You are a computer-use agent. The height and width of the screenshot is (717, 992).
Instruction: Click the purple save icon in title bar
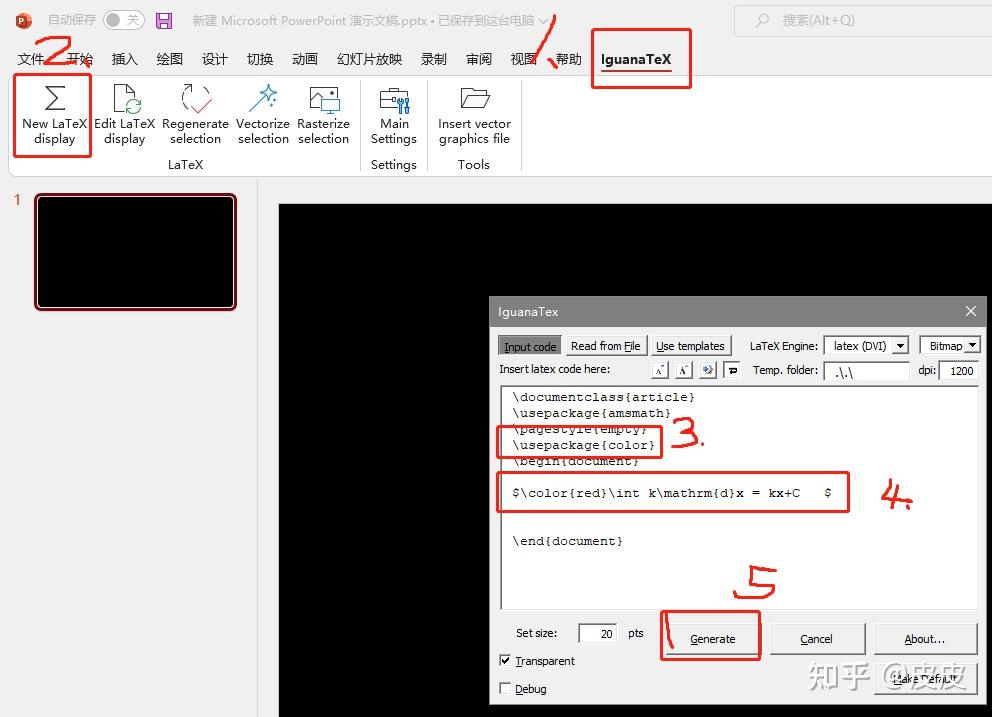pyautogui.click(x=164, y=21)
